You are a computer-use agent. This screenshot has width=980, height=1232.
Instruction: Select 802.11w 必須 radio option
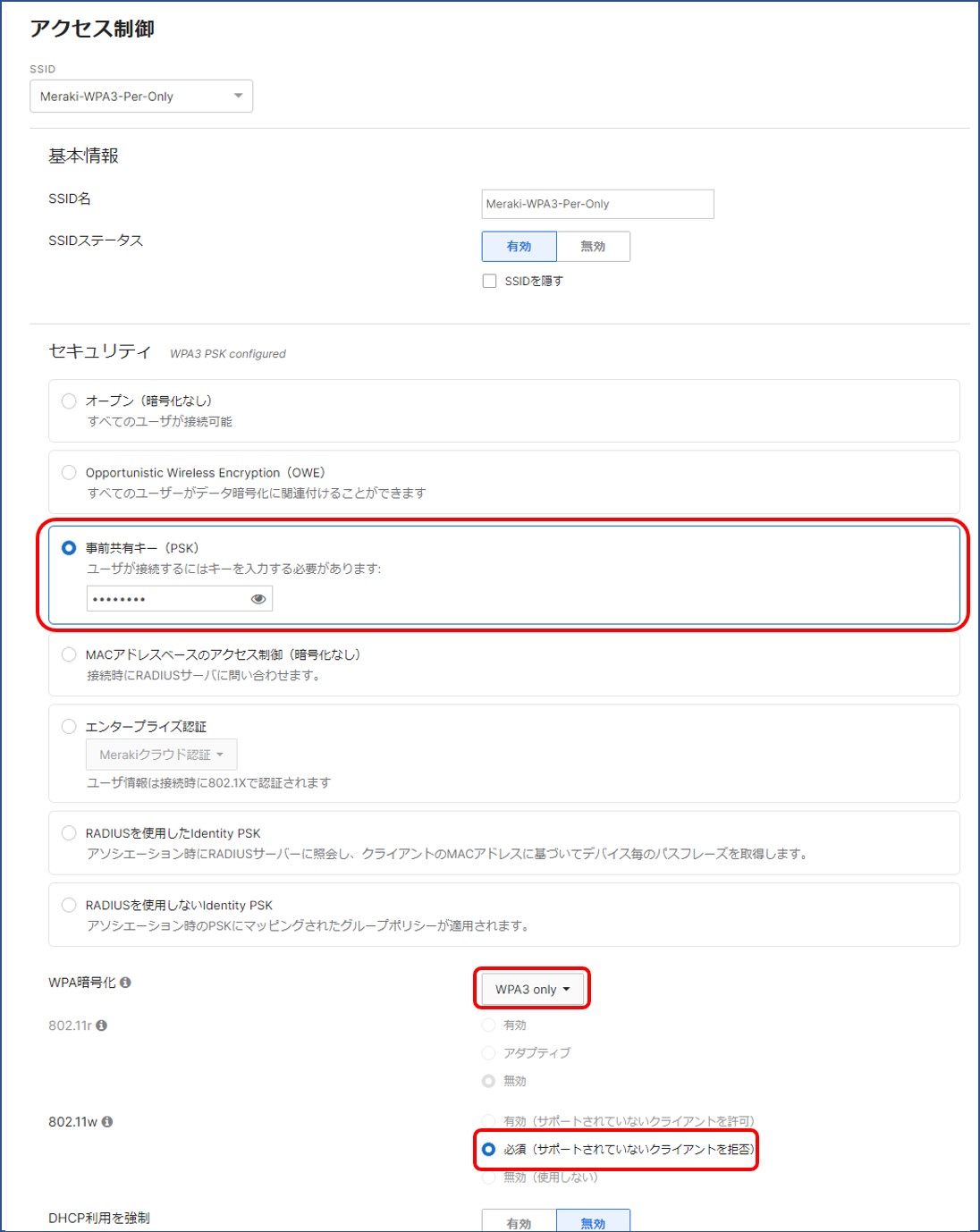tap(488, 1149)
